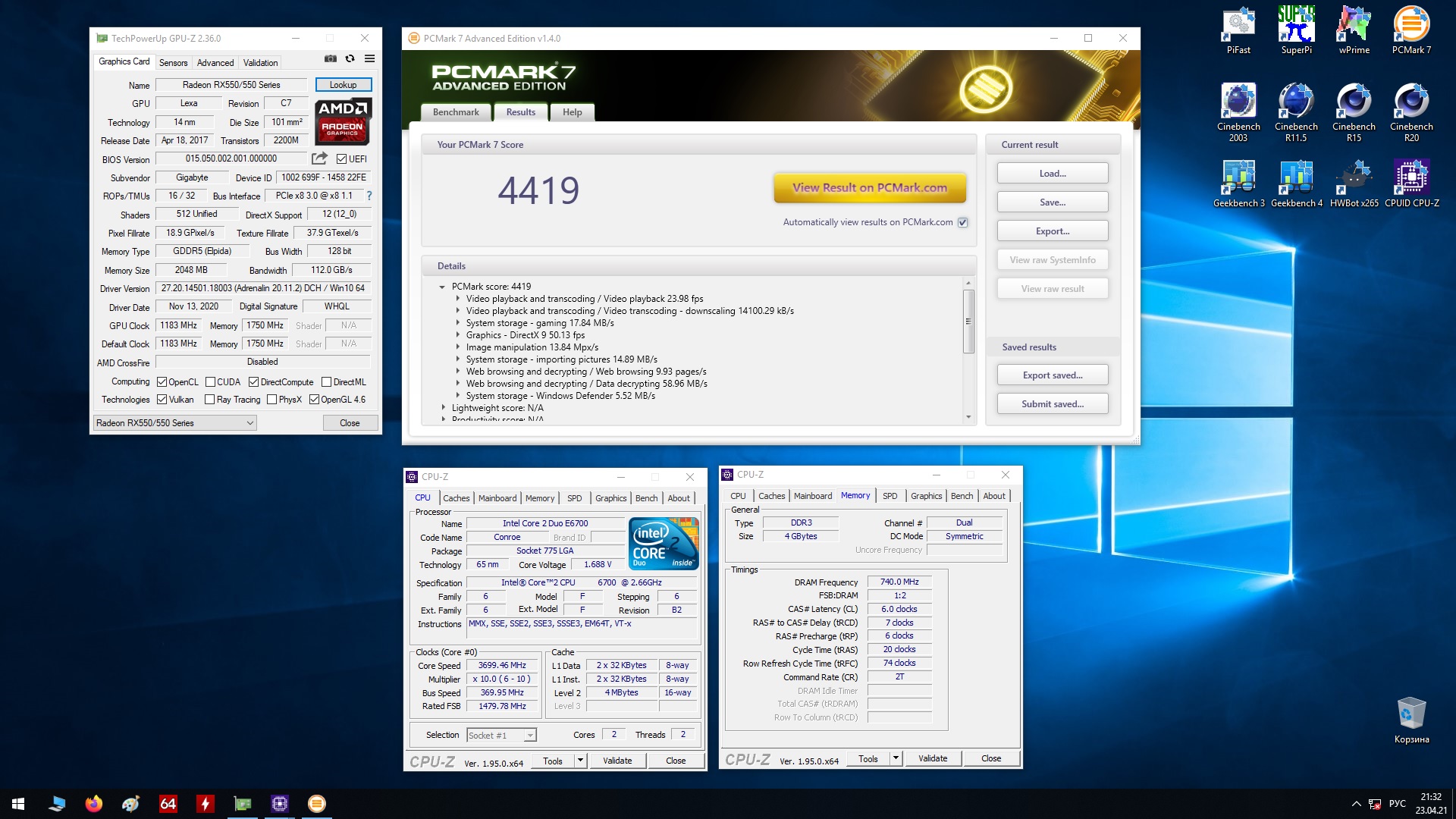The image size is (1456, 819).
Task: Open the PCMark Help tab
Action: [x=573, y=112]
